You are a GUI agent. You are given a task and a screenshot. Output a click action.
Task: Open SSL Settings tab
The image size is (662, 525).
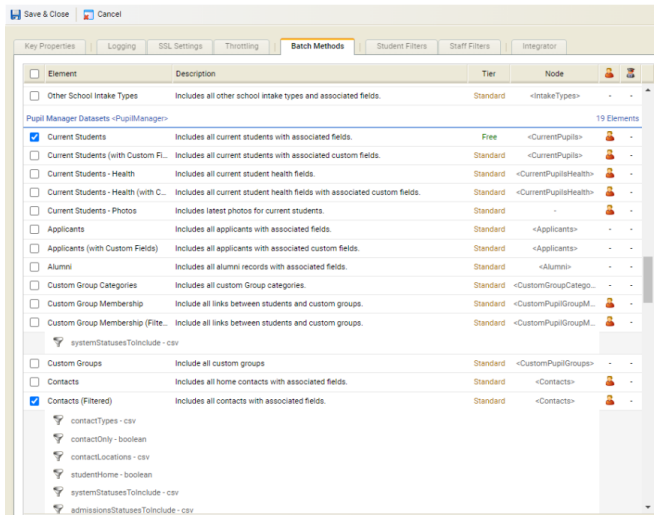tap(180, 46)
